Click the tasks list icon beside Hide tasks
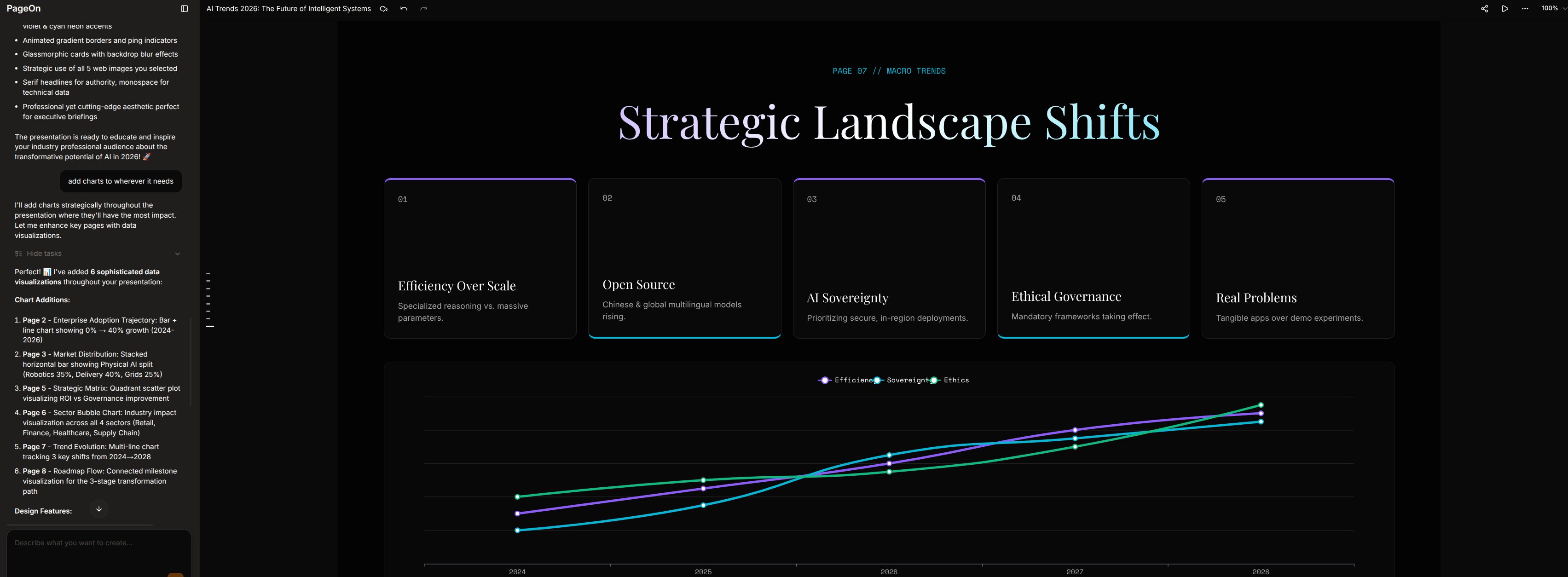The image size is (1568, 577). click(x=18, y=254)
